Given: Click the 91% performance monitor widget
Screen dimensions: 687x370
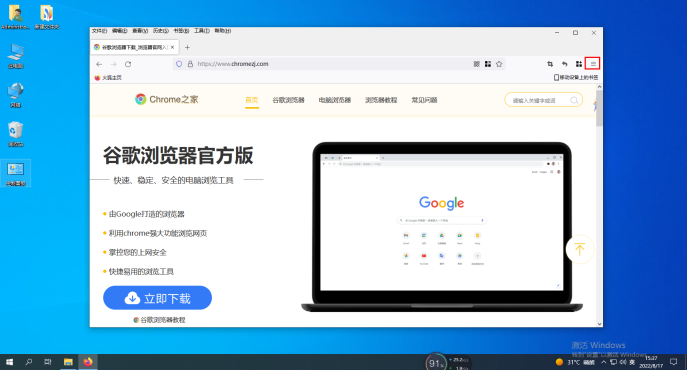Looking at the screenshot, I should [x=436, y=363].
